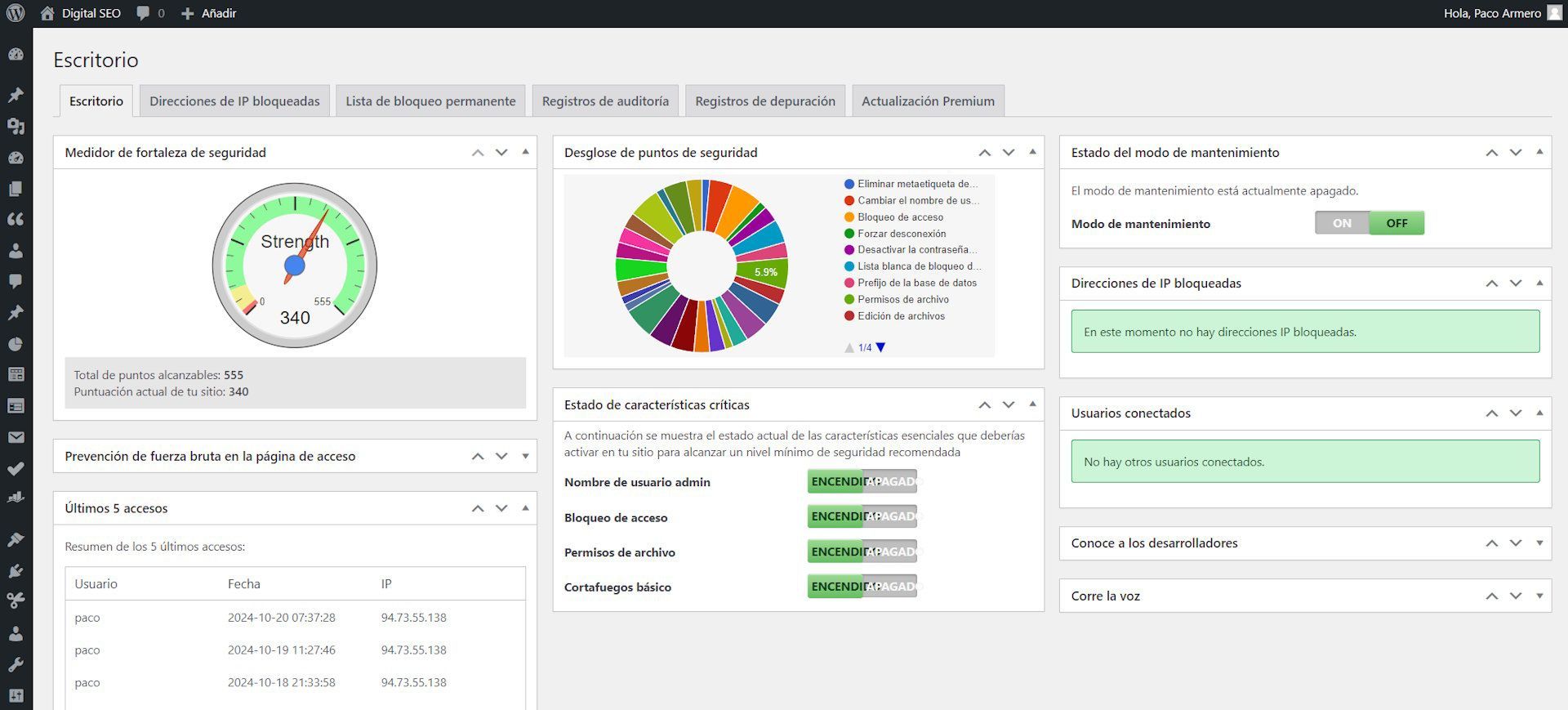The height and width of the screenshot is (710, 1568).
Task: Open the Settings sliders sidebar icon
Action: (16, 695)
